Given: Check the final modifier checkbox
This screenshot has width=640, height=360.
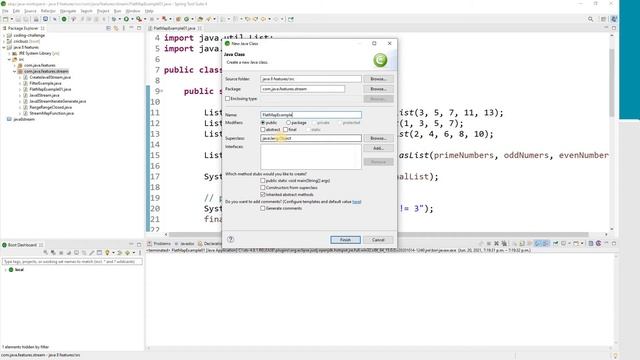Looking at the screenshot, I should pyautogui.click(x=285, y=129).
